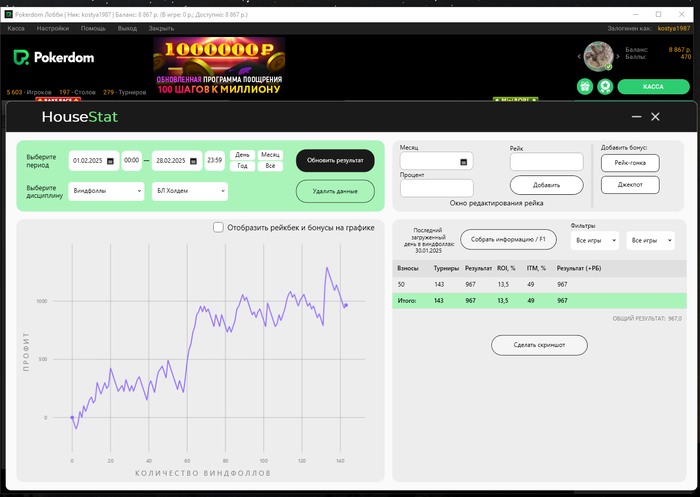Click the Закрыть menu item

[161, 28]
